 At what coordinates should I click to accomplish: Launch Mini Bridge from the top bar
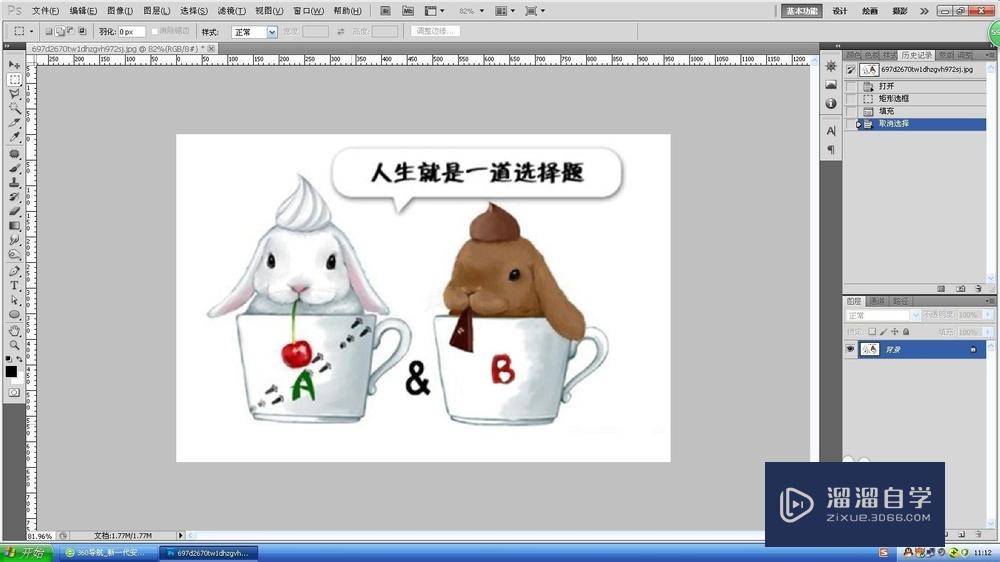tap(408, 11)
